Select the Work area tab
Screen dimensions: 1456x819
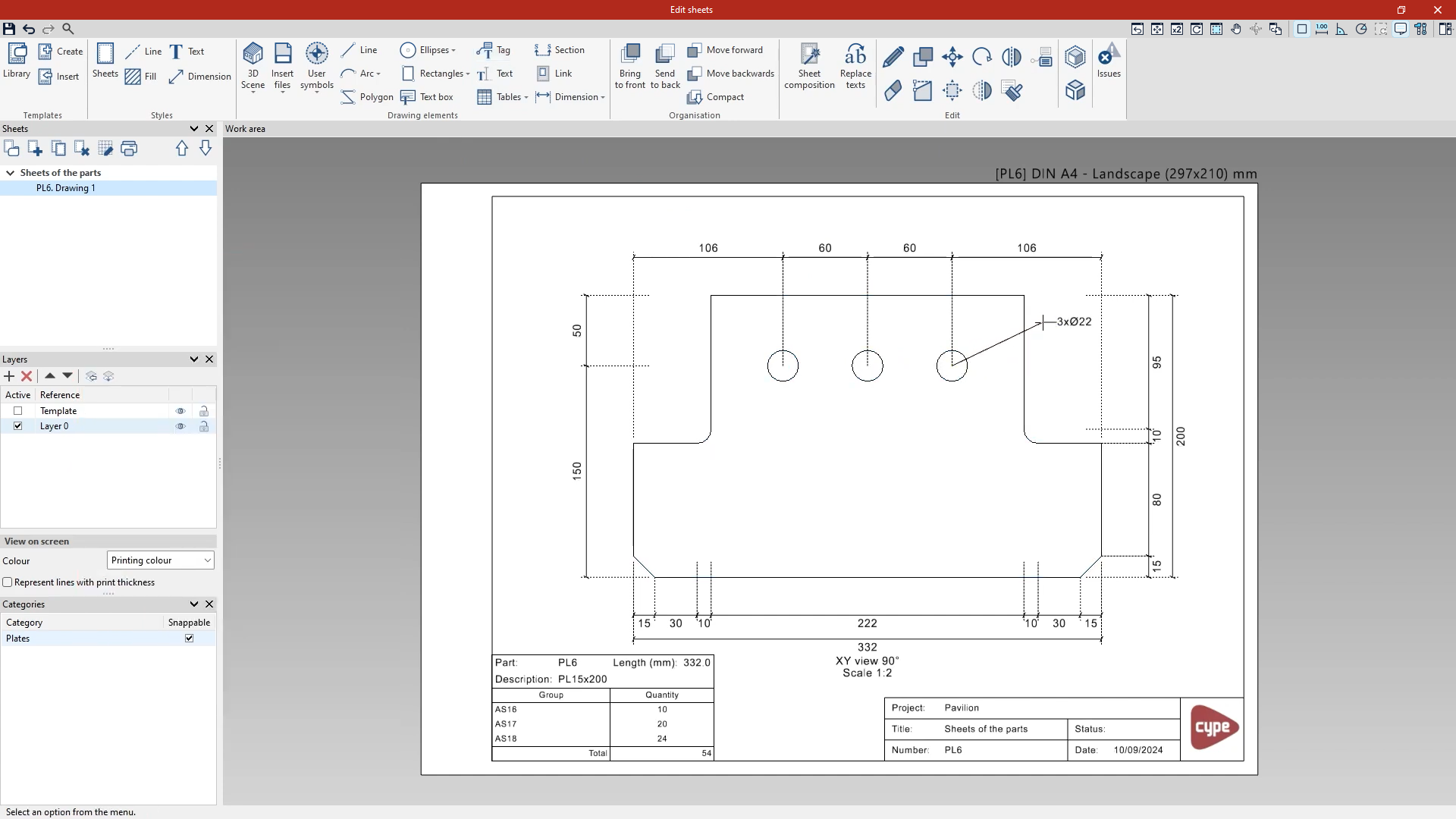pos(245,129)
